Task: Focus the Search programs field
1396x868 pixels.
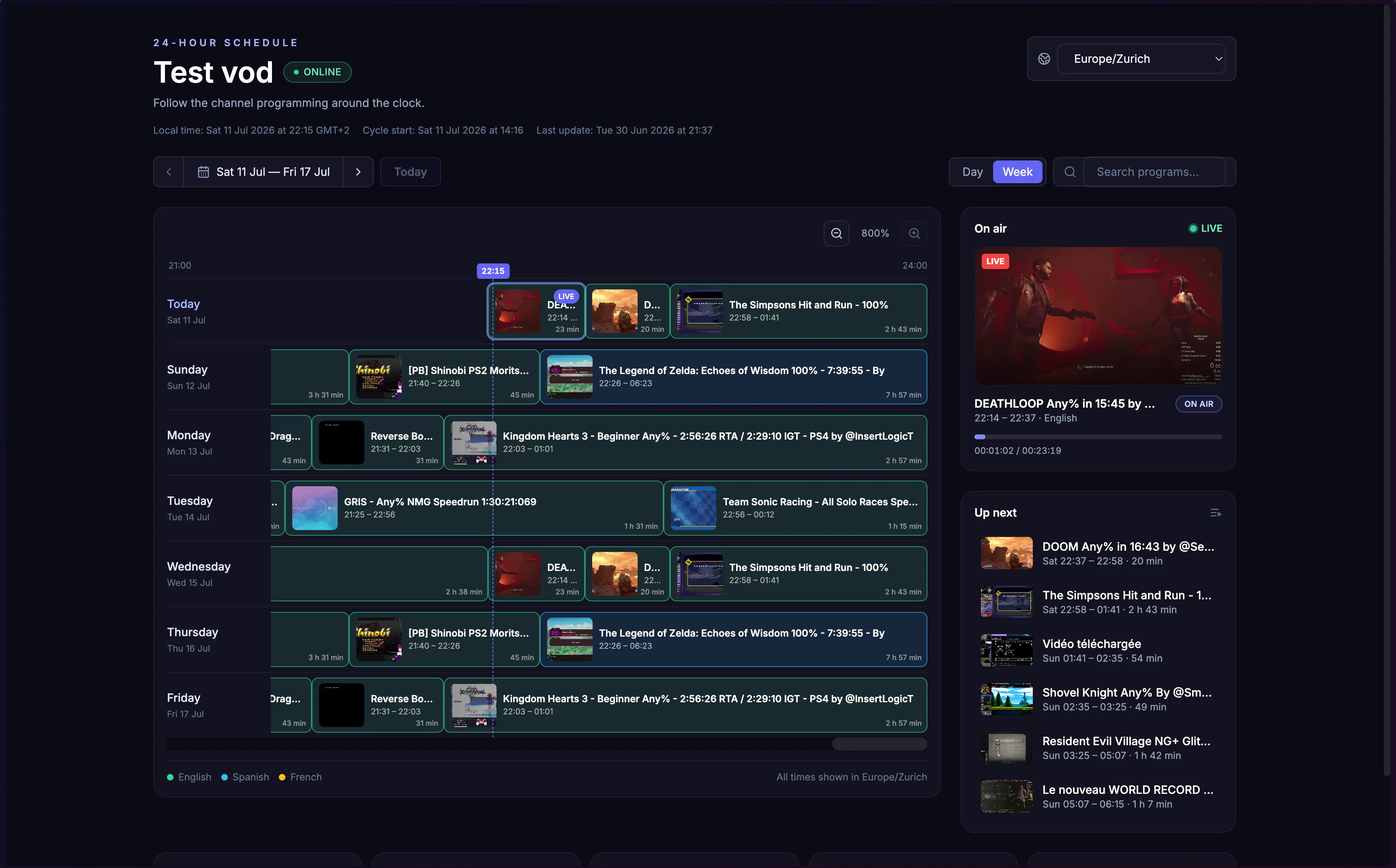Action: click(x=1154, y=172)
